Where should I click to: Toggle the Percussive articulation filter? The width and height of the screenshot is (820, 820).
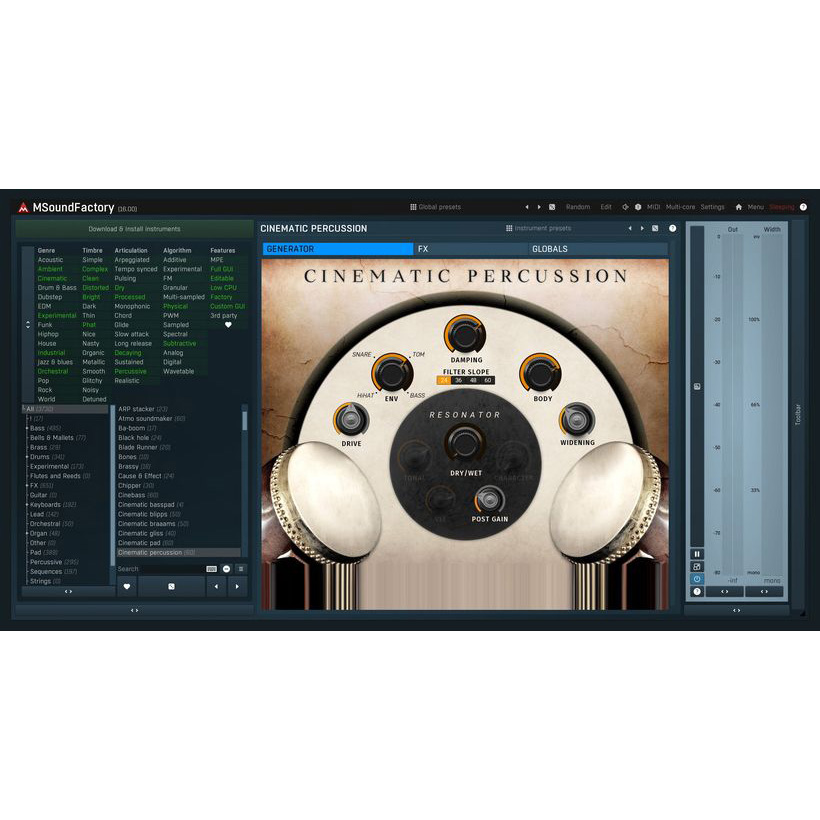130,371
